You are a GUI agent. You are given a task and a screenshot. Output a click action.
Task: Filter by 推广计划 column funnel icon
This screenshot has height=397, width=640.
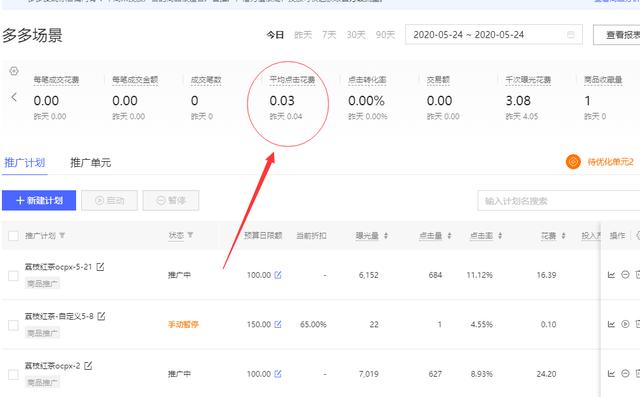pyautogui.click(x=62, y=235)
